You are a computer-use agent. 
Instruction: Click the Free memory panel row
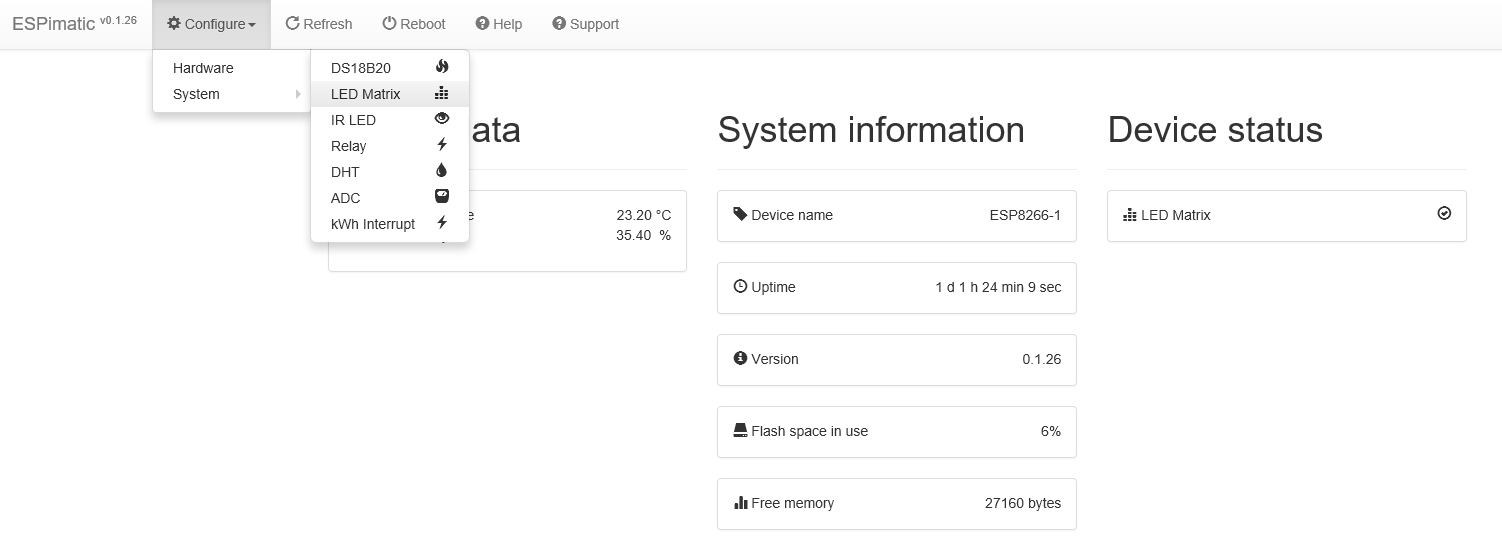click(x=896, y=503)
